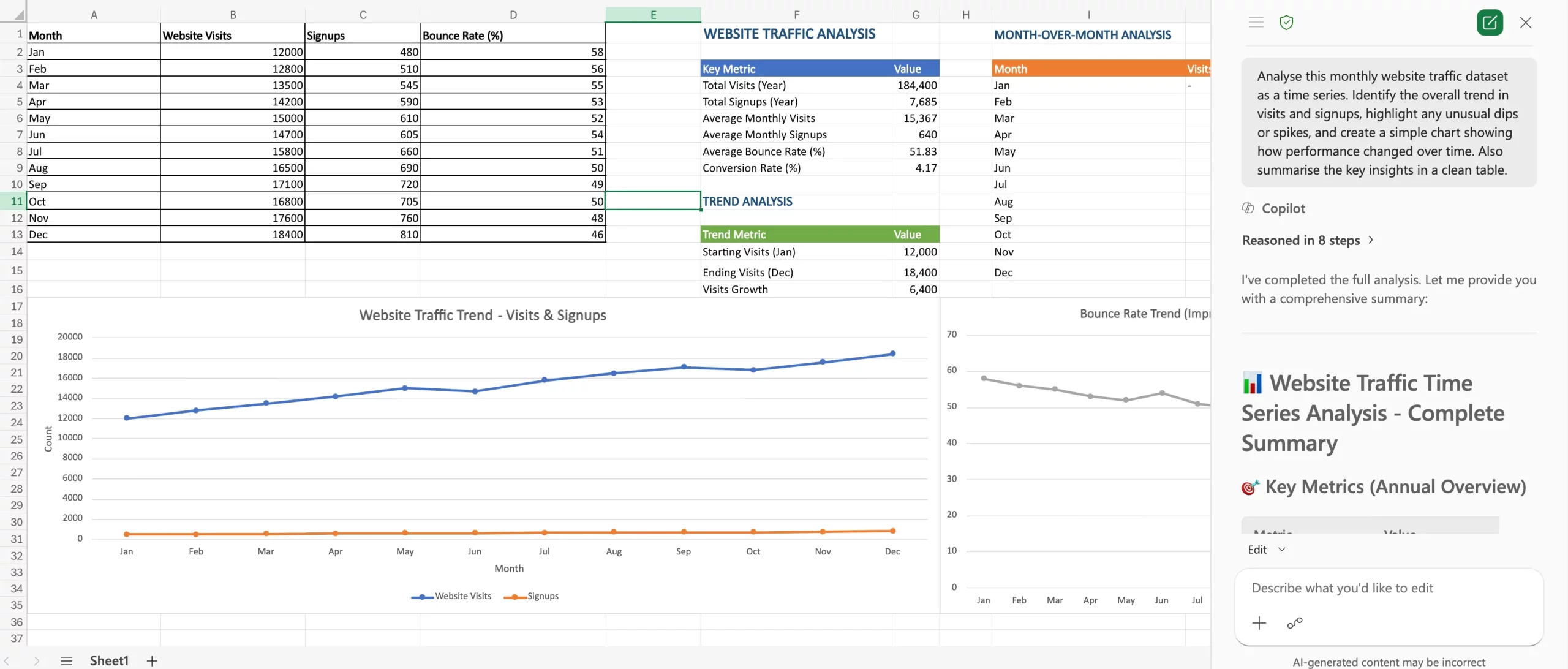1568x669 pixels.
Task: Add a new sheet with plus icon
Action: coord(152,660)
